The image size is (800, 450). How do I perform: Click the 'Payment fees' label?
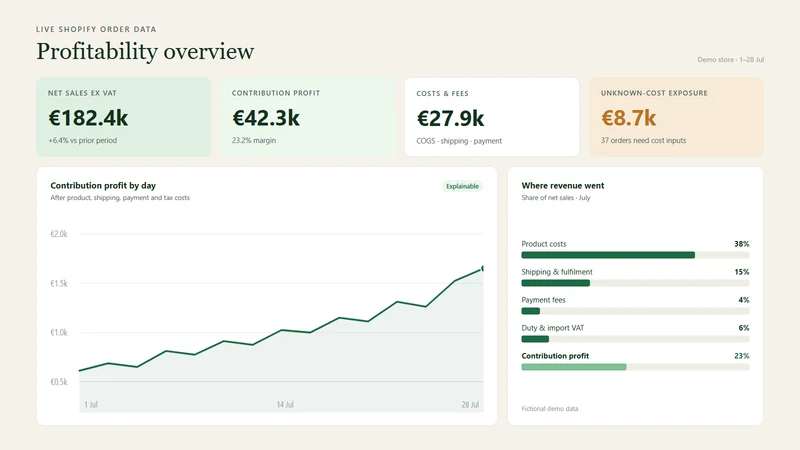(x=543, y=300)
